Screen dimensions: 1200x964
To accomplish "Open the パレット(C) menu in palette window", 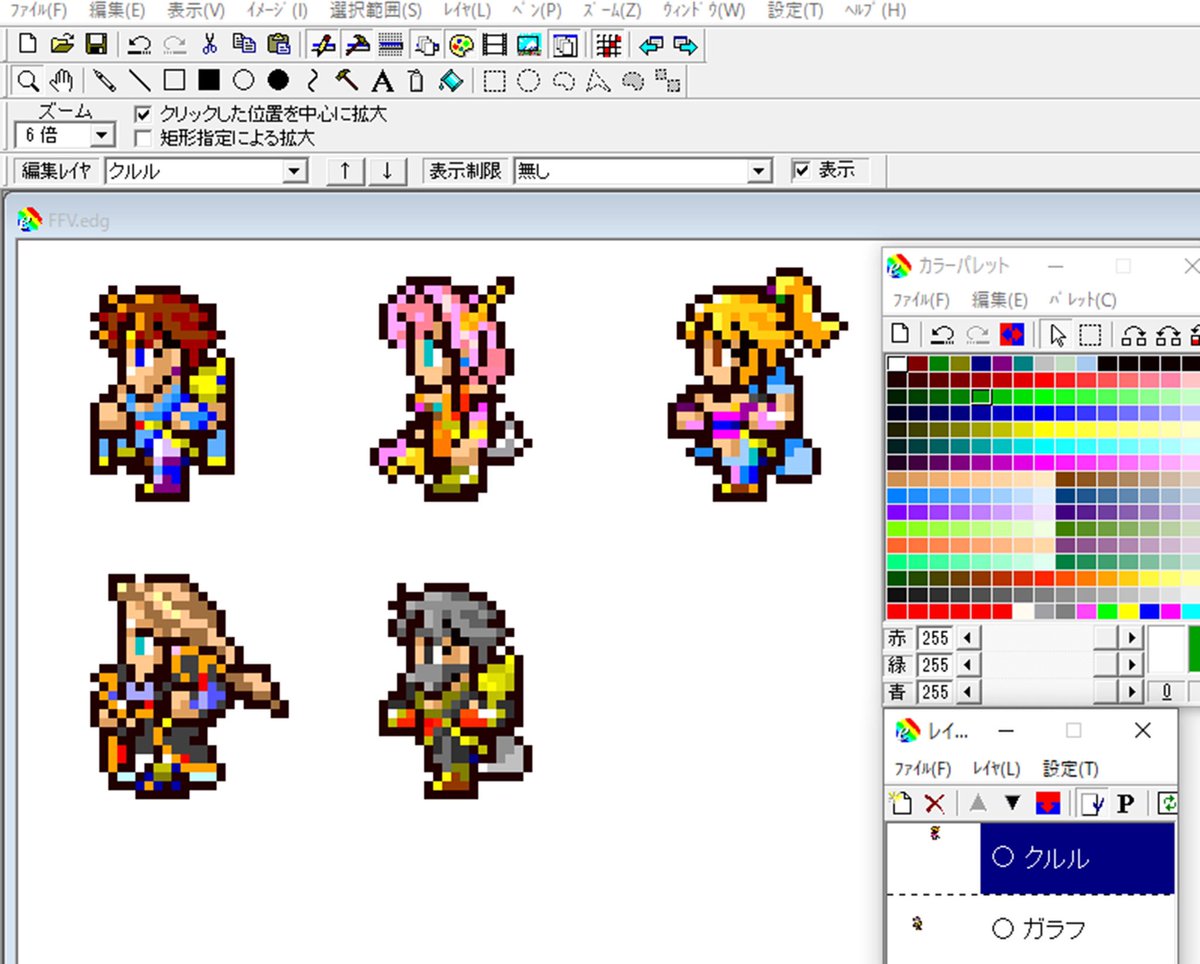I will point(1083,300).
